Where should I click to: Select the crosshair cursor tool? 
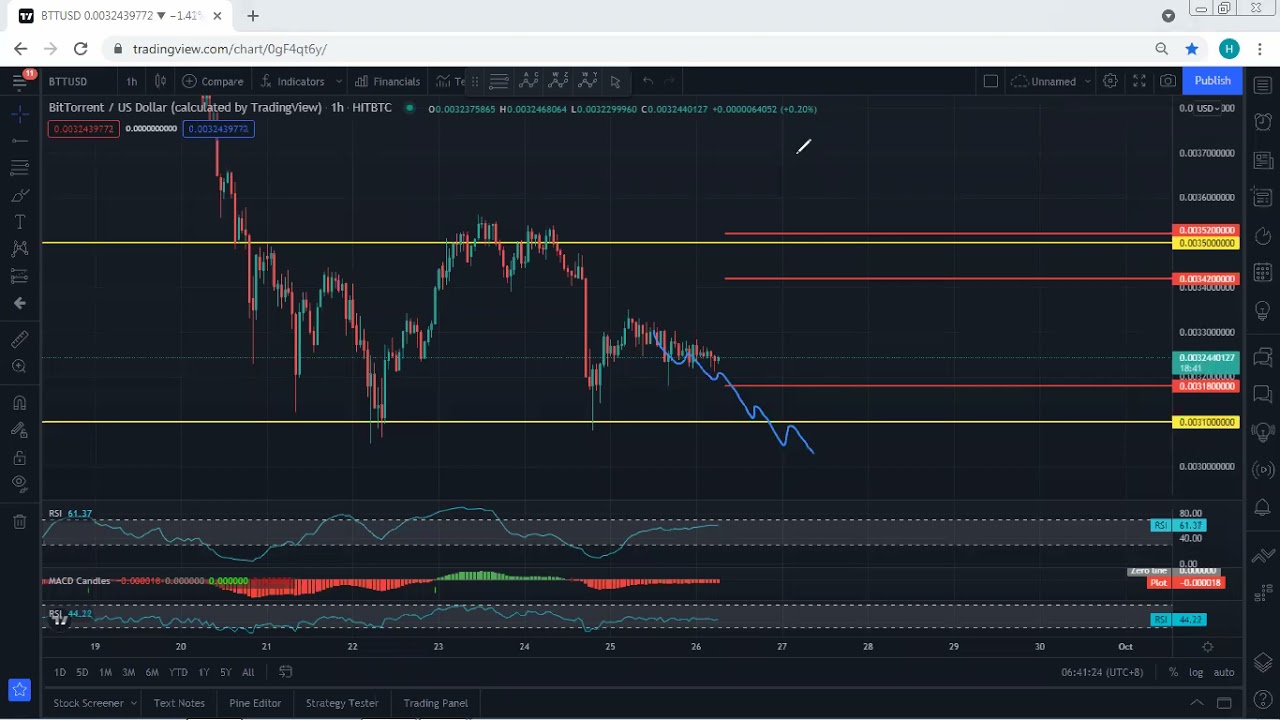pos(19,115)
